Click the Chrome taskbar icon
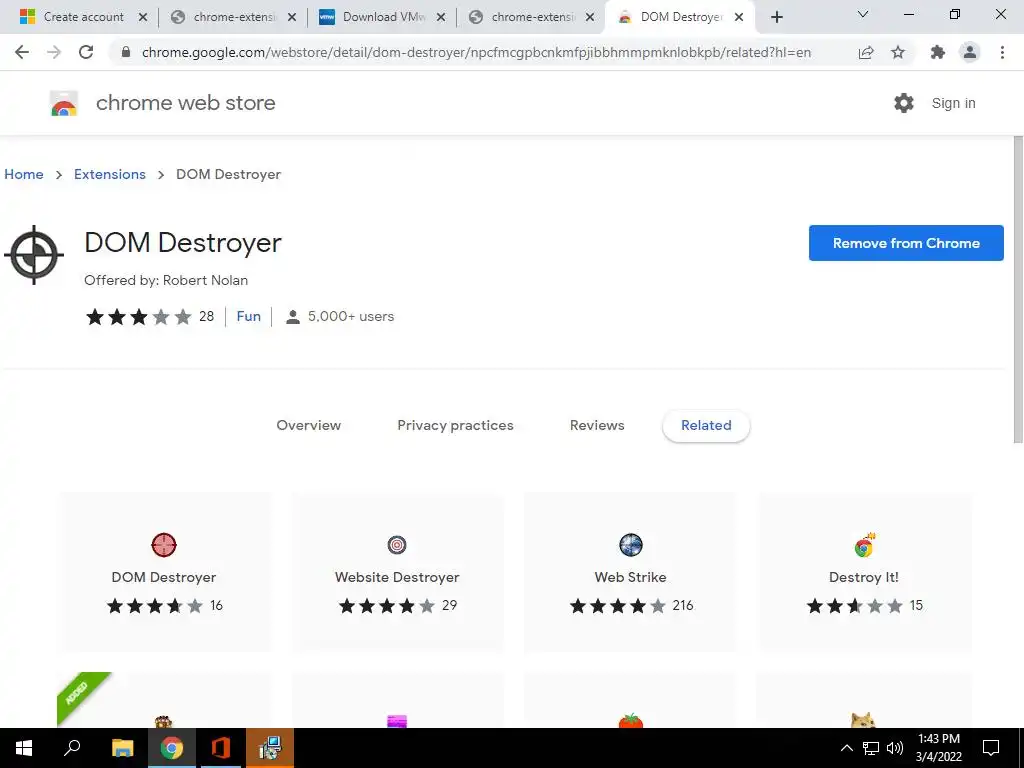The height and width of the screenshot is (768, 1024). tap(172, 748)
